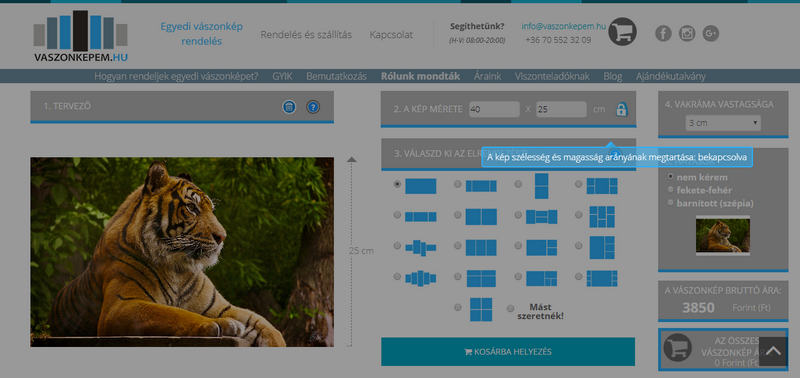Pick the three equal vertical panels layout icon
The height and width of the screenshot is (378, 800).
pyautogui.click(x=481, y=247)
